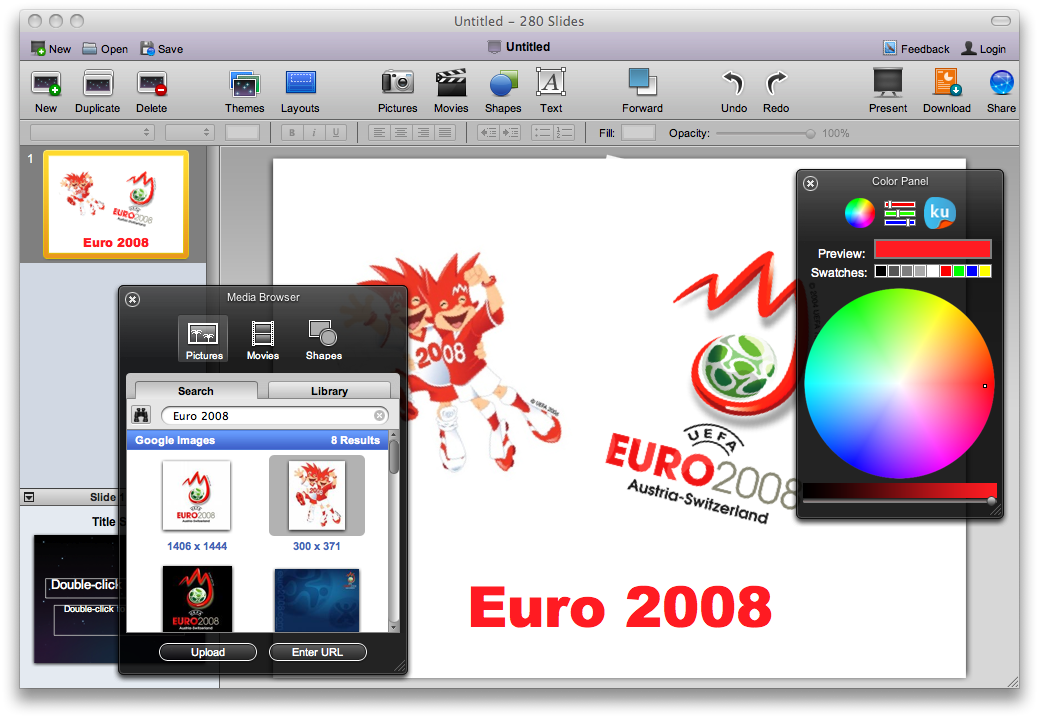Pick the blue swatch
The width and height of the screenshot is (1039, 718).
[971, 271]
